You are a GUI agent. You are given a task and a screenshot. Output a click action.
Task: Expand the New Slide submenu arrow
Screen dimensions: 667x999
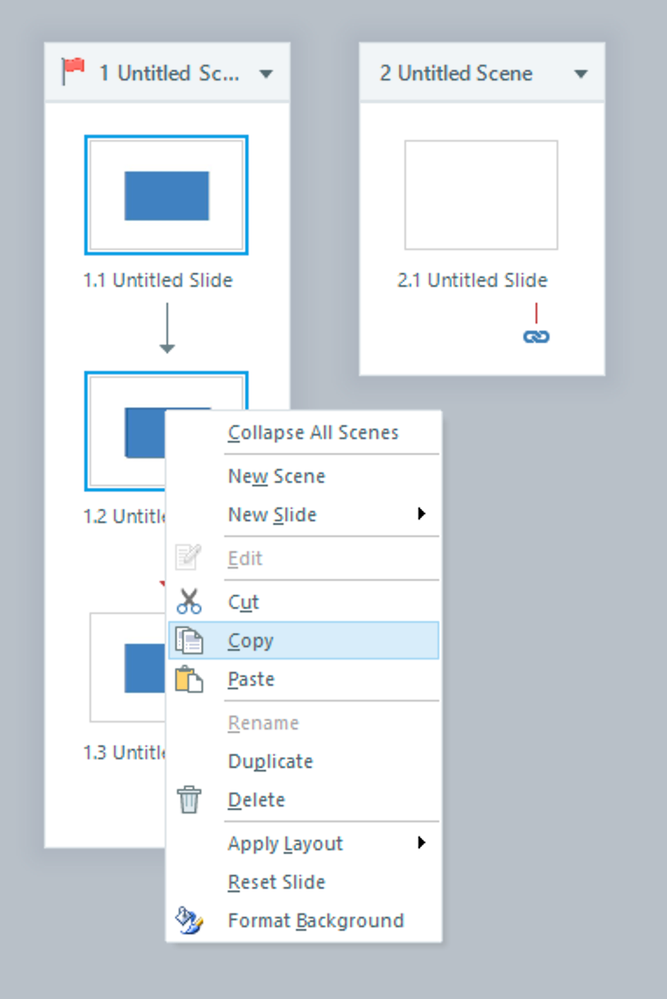coord(422,514)
